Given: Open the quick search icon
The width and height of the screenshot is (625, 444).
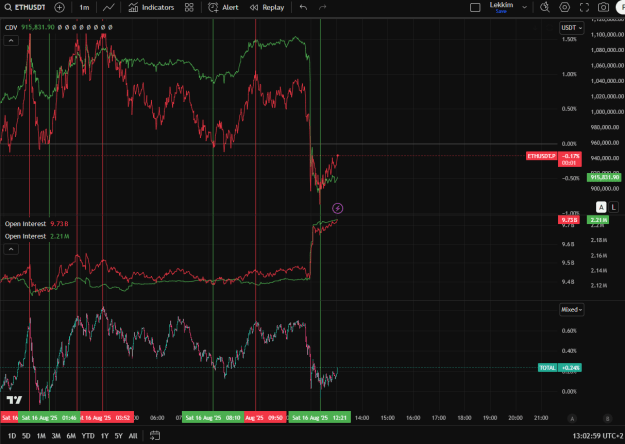Looking at the screenshot, I should 544,7.
